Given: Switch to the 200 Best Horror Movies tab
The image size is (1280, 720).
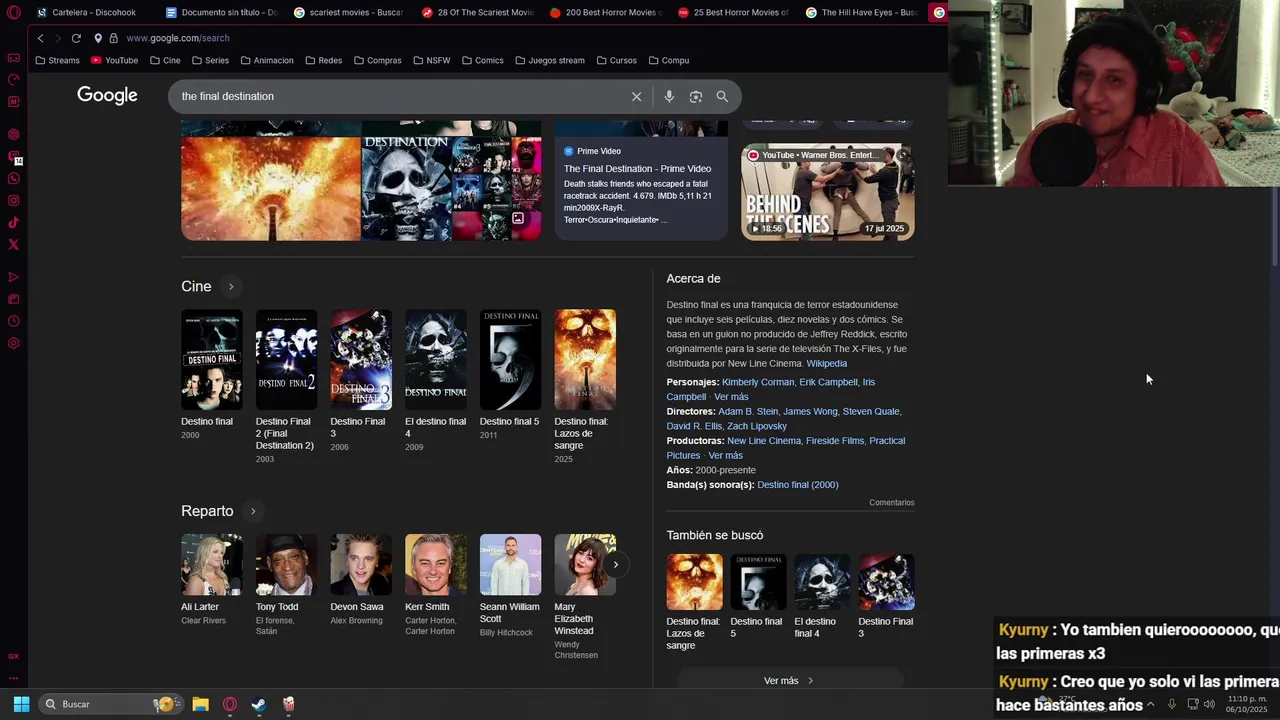Looking at the screenshot, I should pyautogui.click(x=606, y=13).
